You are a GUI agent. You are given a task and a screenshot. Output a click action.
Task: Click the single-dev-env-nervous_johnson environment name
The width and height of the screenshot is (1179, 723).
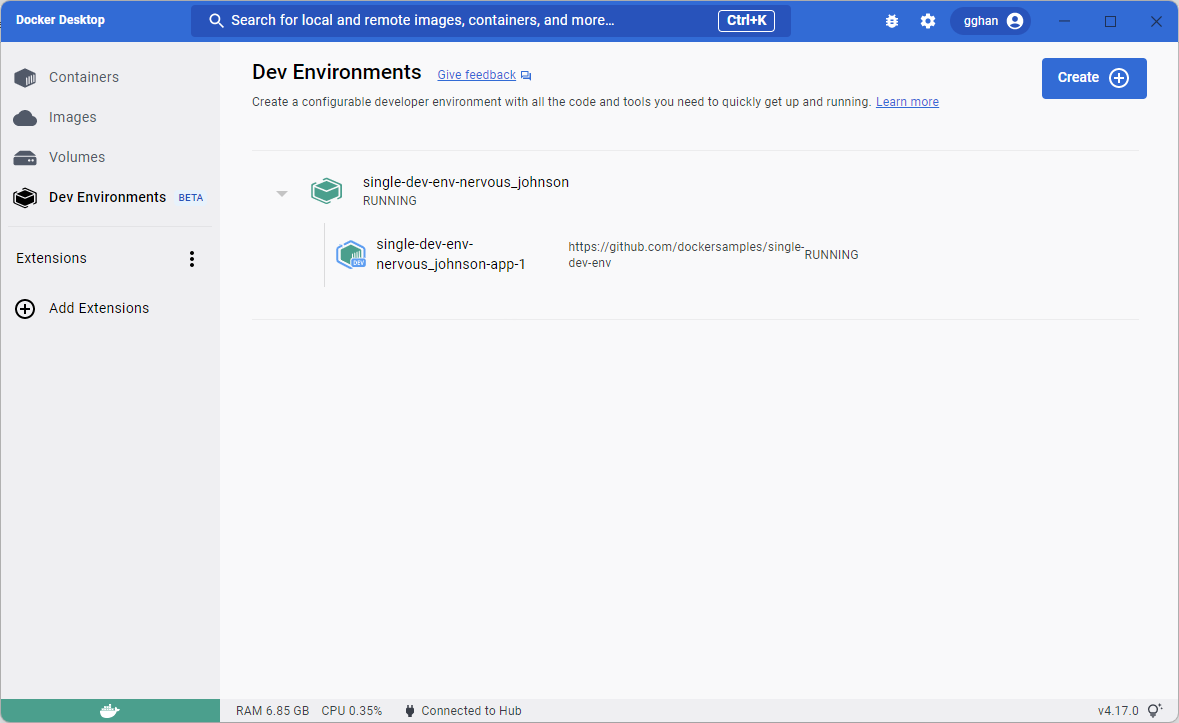(x=465, y=182)
